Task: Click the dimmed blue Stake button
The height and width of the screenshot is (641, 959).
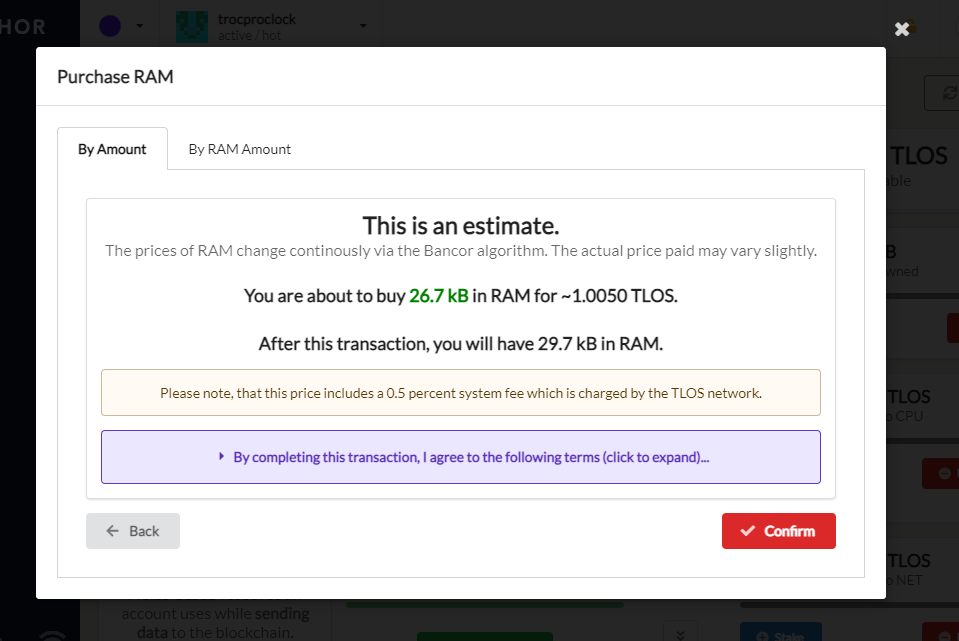Action: 780,633
